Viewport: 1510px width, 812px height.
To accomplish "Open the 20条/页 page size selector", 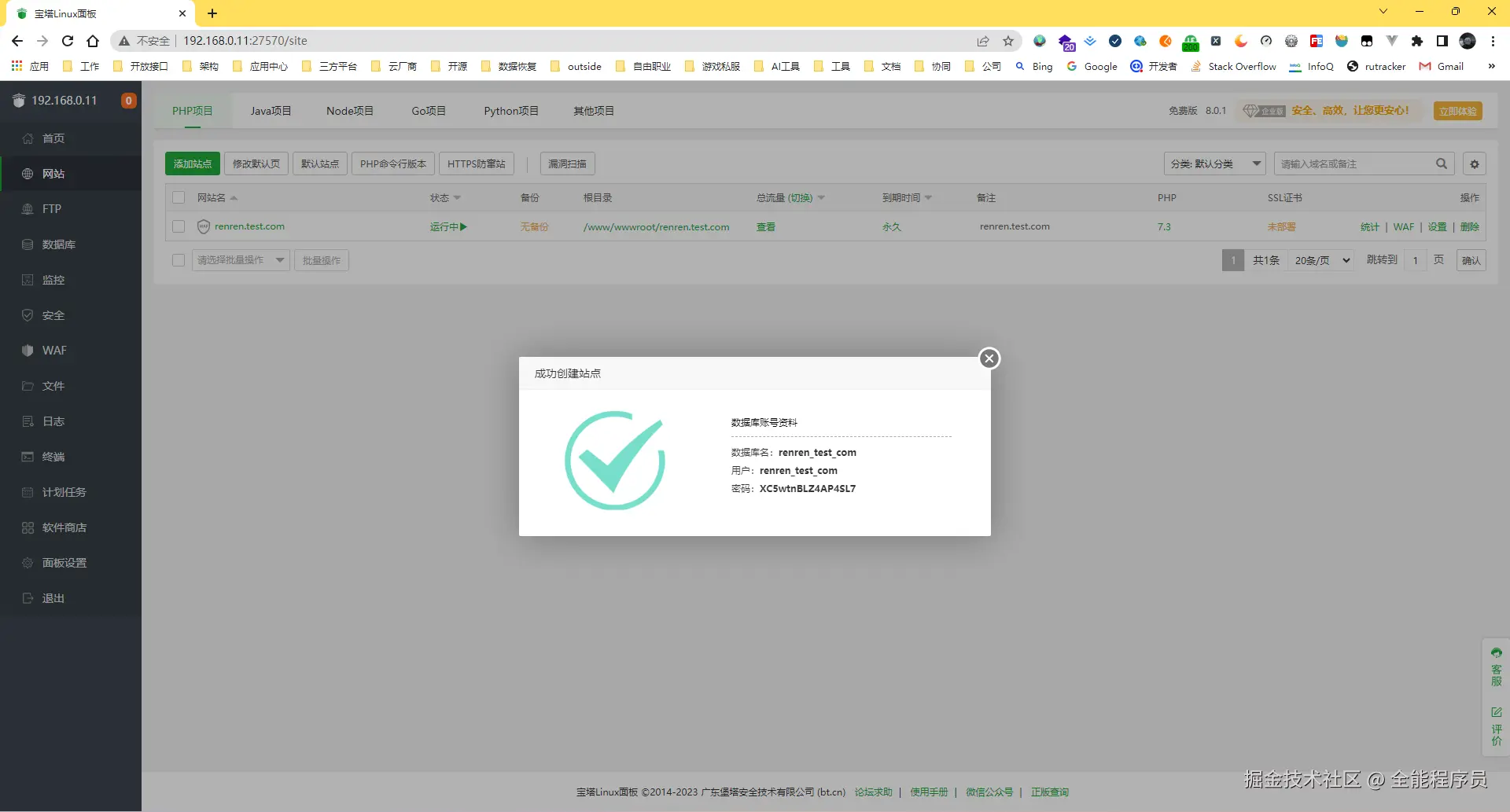I will [x=1320, y=260].
